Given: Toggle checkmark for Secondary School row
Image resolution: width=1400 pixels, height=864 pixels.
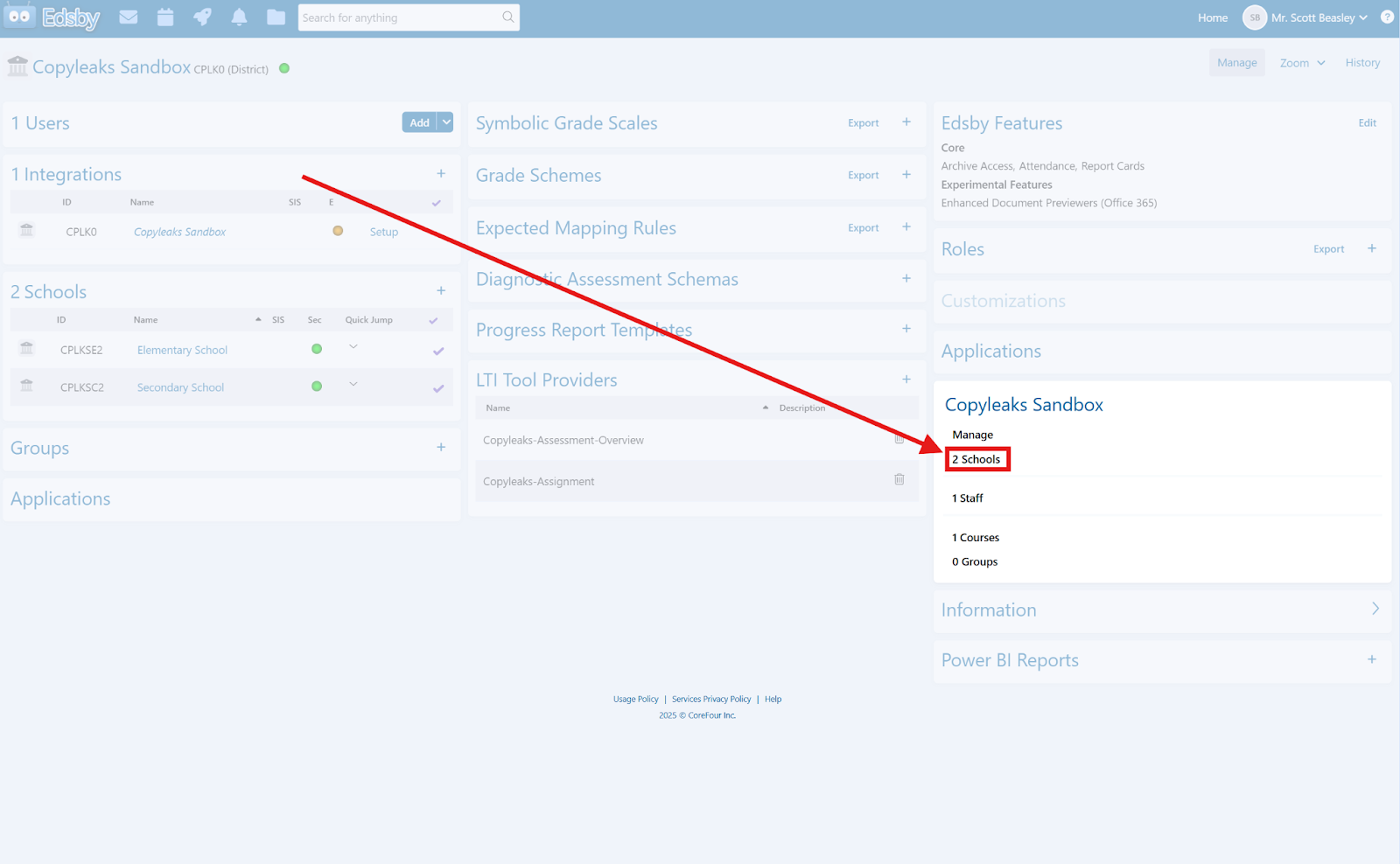Looking at the screenshot, I should pyautogui.click(x=438, y=388).
